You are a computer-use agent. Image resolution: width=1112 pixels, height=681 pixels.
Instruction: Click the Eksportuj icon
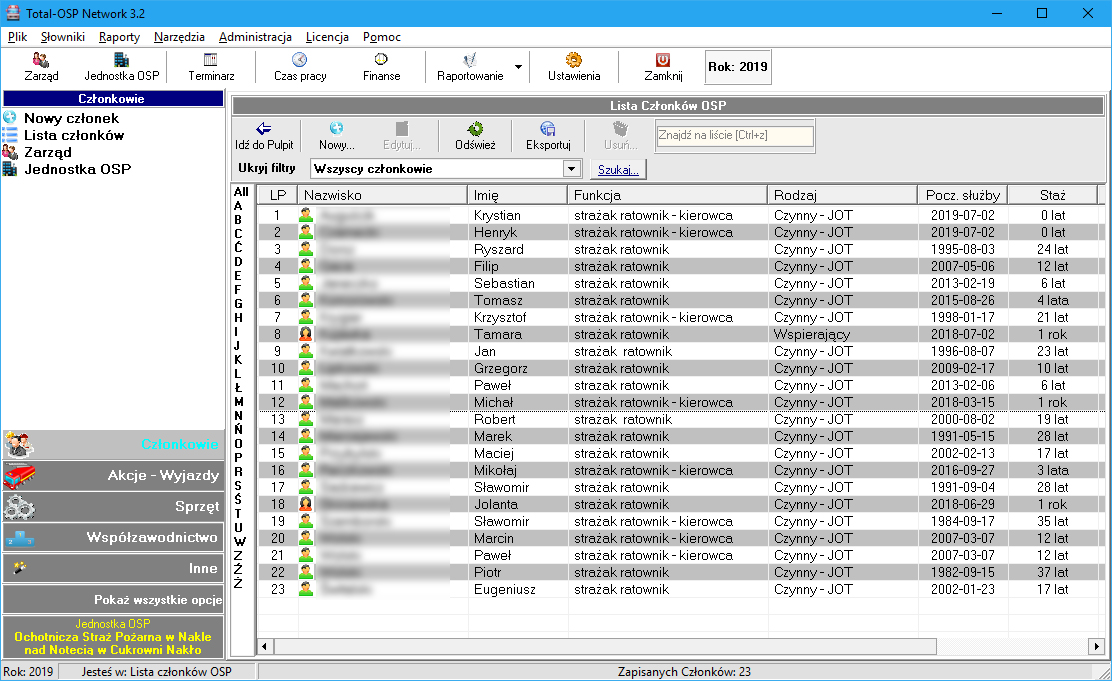tap(547, 128)
